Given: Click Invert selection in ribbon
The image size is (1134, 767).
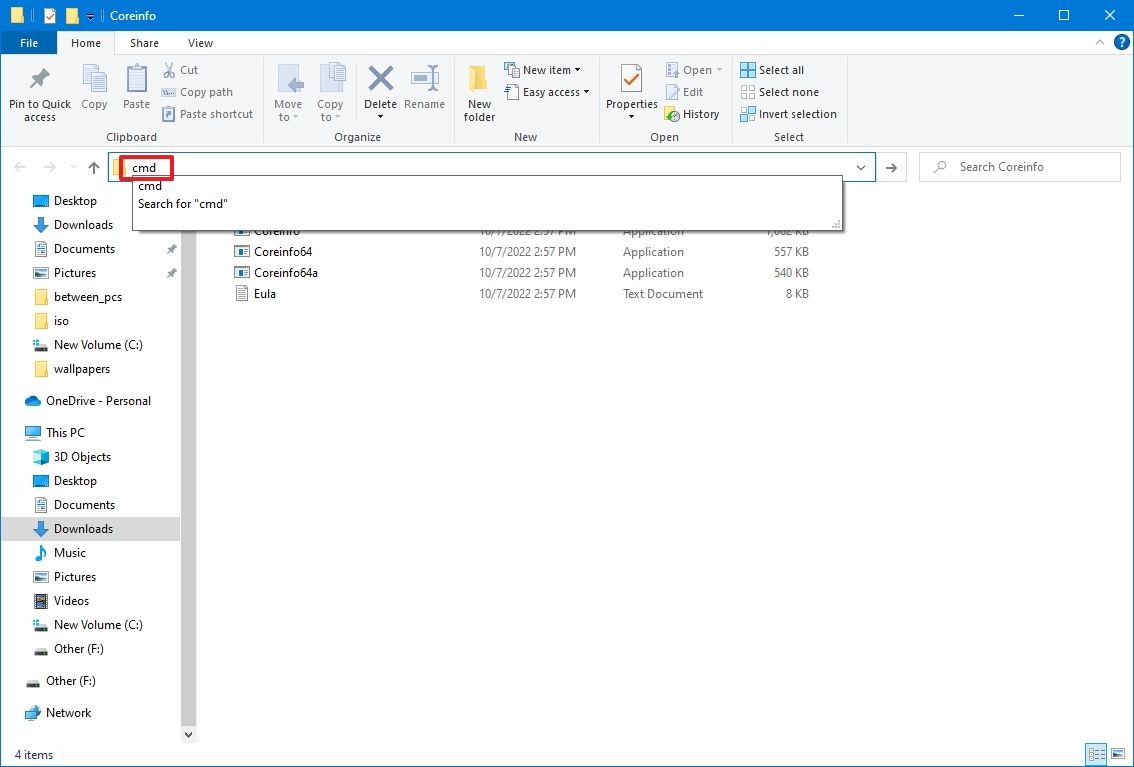Looking at the screenshot, I should click(788, 114).
